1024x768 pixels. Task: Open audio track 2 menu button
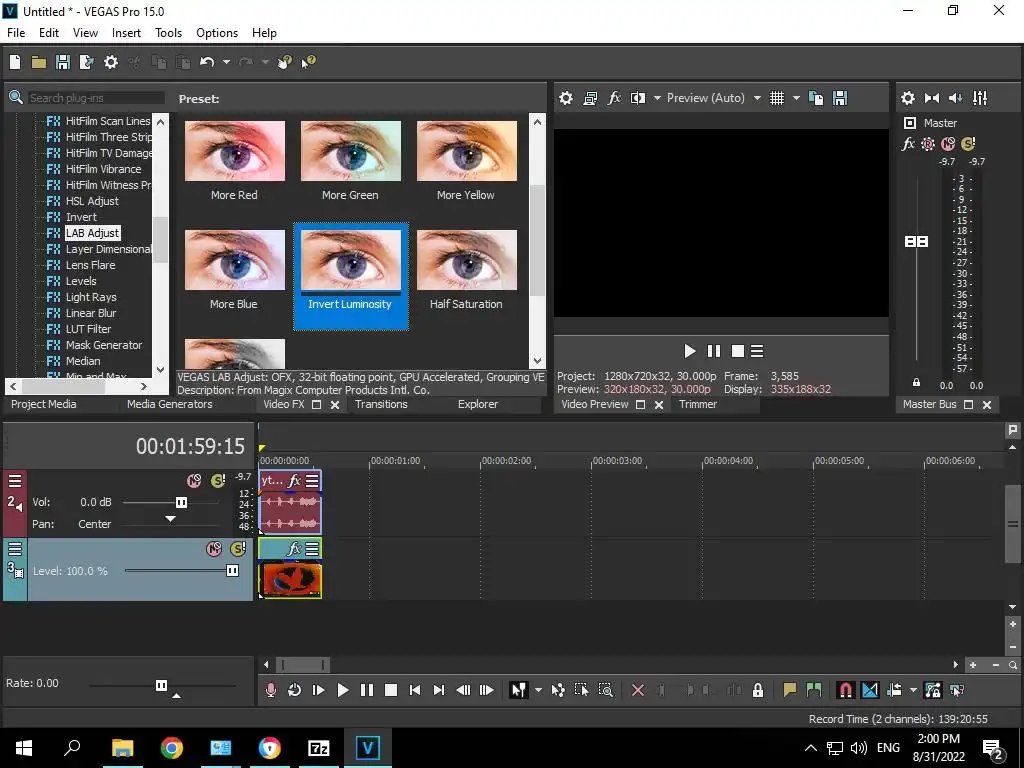(x=14, y=481)
